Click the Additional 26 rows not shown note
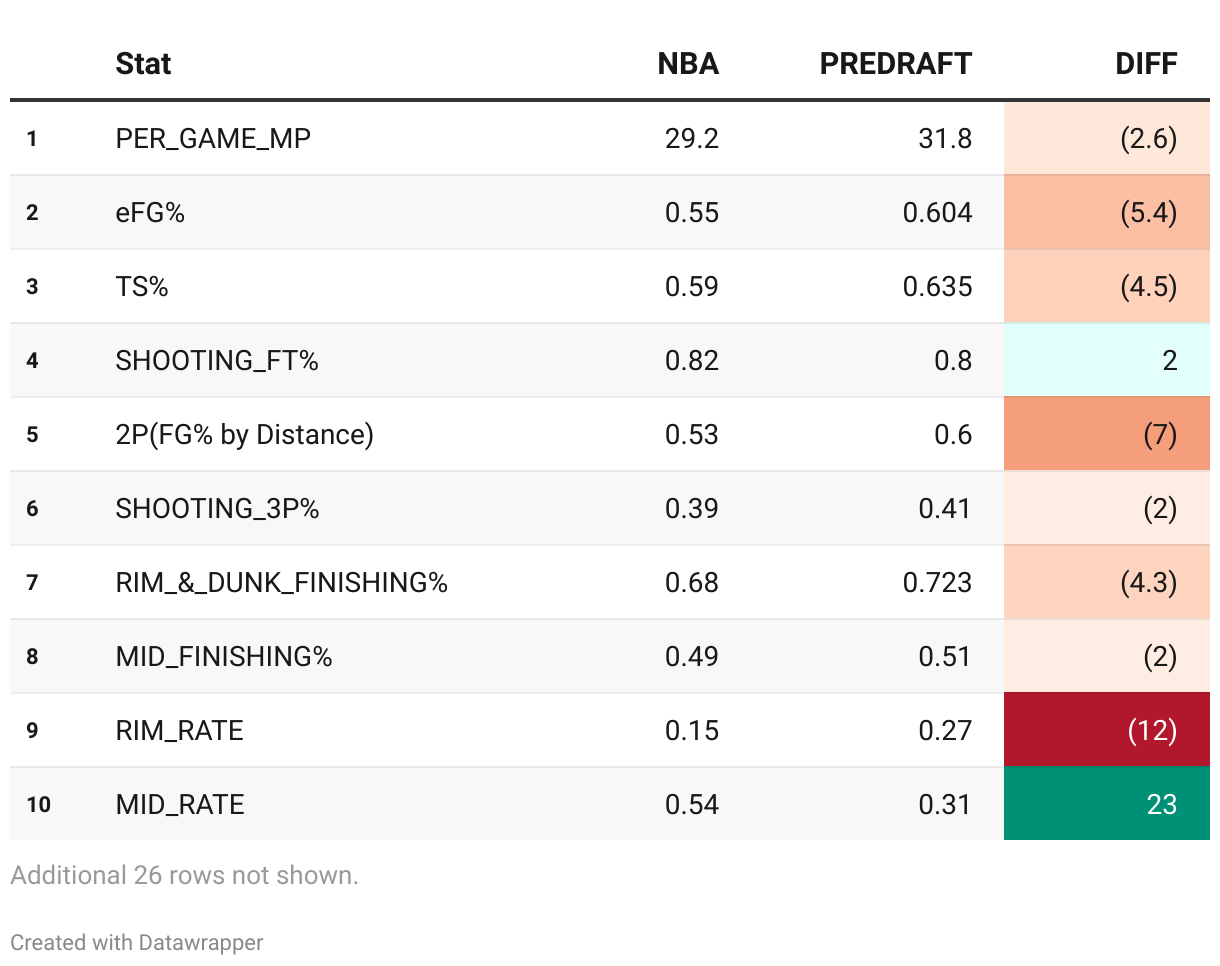This screenshot has width=1220, height=966. (184, 876)
